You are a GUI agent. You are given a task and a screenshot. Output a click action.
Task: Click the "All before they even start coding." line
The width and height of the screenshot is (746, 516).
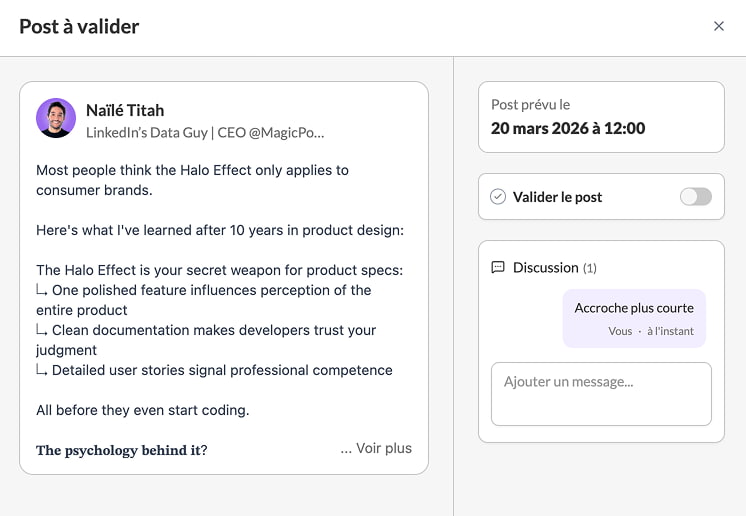[x=142, y=410]
